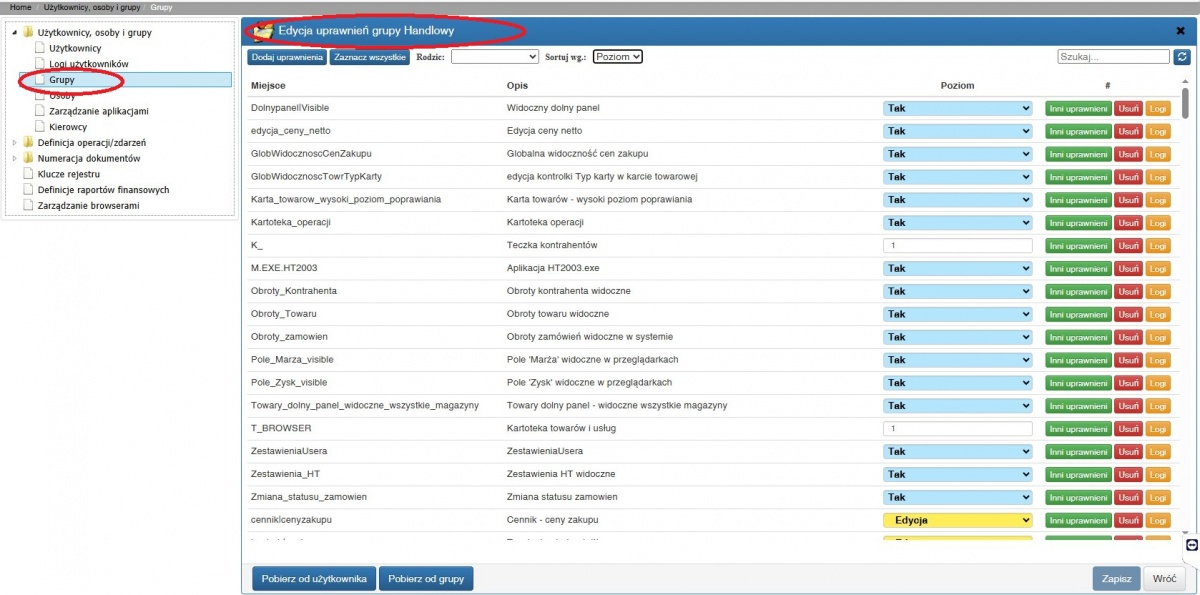The height and width of the screenshot is (595, 1200).
Task: Expand the Definicja operacji/zdarzeń tree node
Action: [x=14, y=142]
